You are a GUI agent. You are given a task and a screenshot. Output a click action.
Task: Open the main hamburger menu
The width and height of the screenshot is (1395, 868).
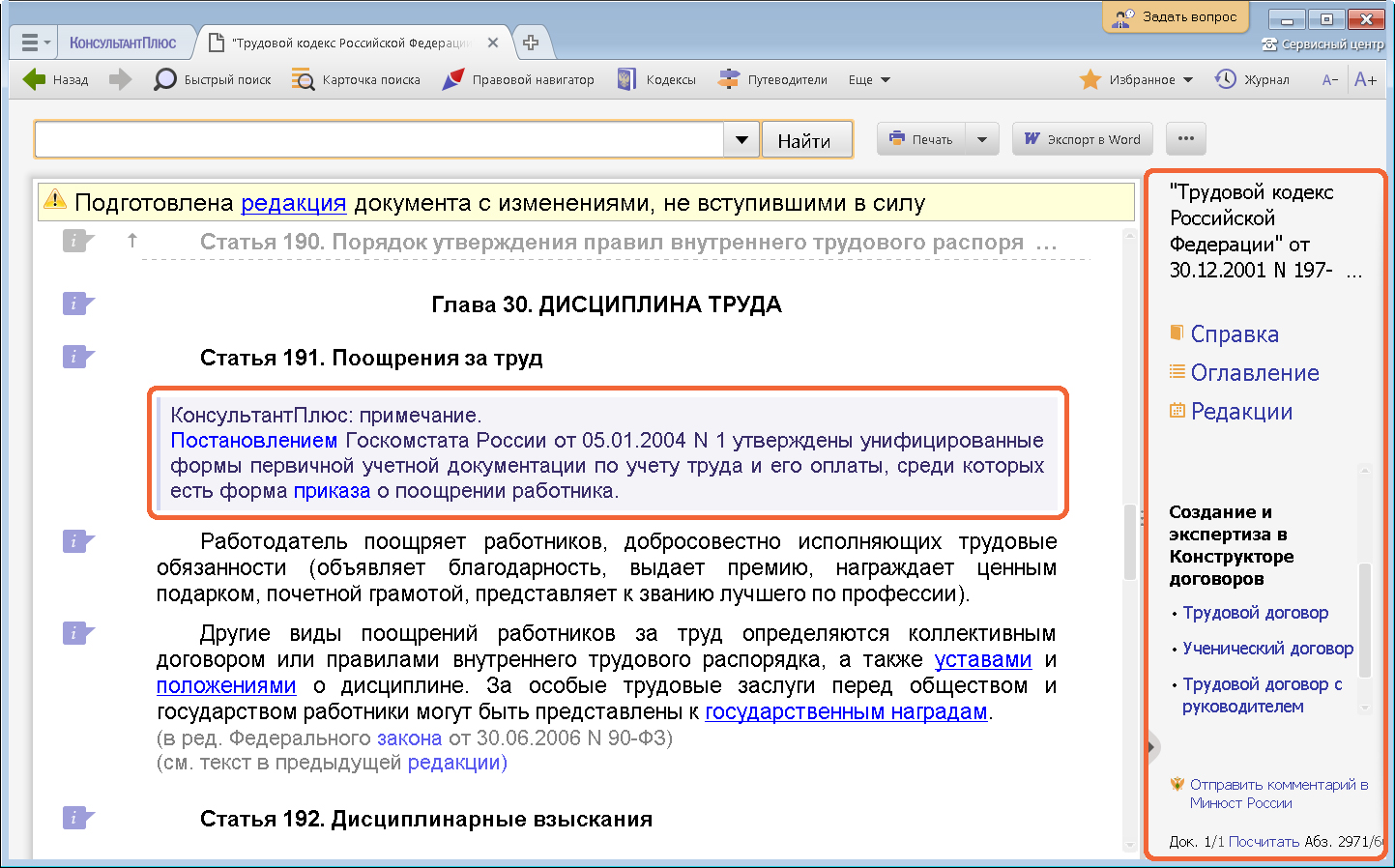35,43
